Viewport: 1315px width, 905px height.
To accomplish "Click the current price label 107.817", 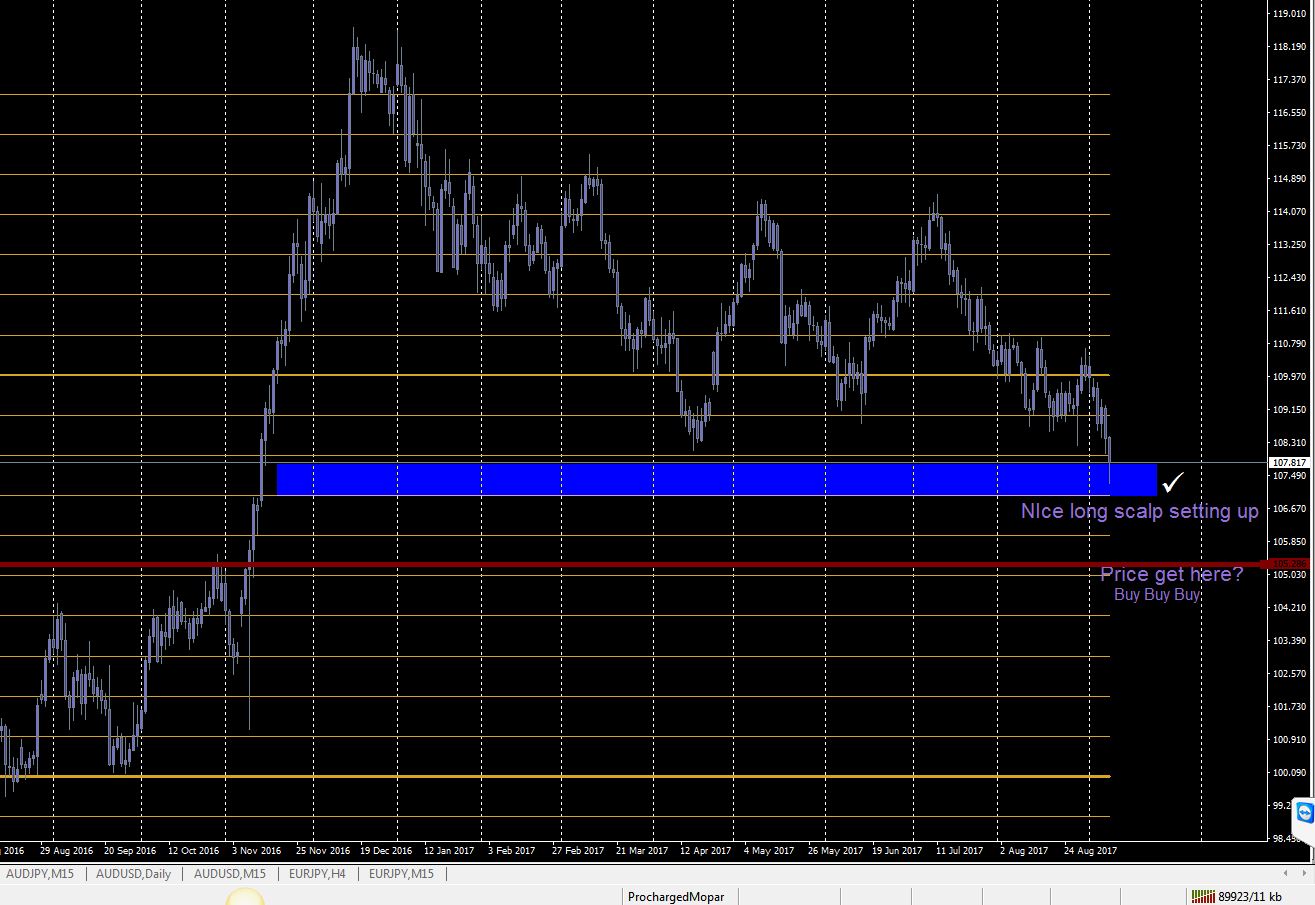I will click(1289, 463).
